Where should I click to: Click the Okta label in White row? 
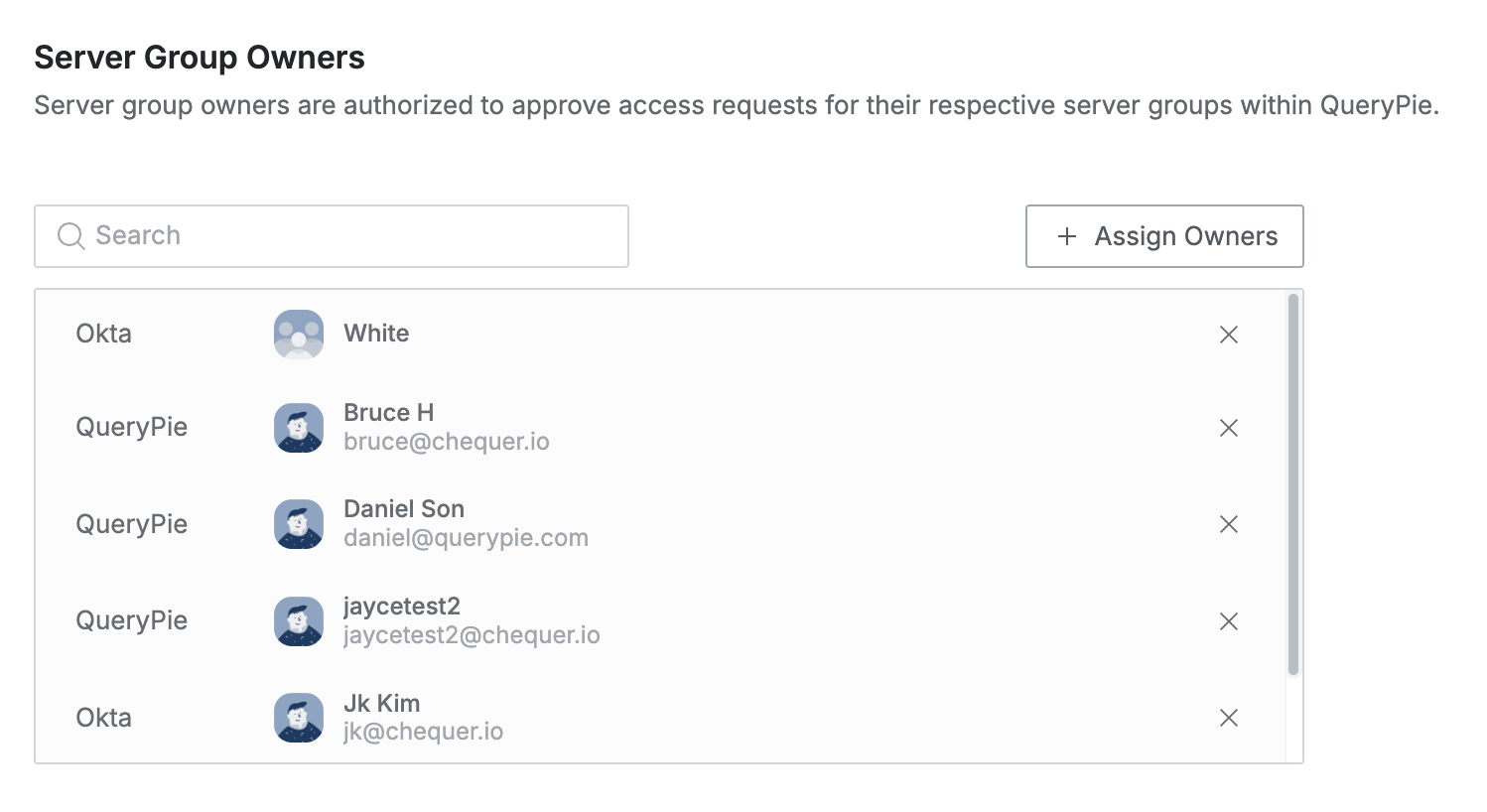103,334
